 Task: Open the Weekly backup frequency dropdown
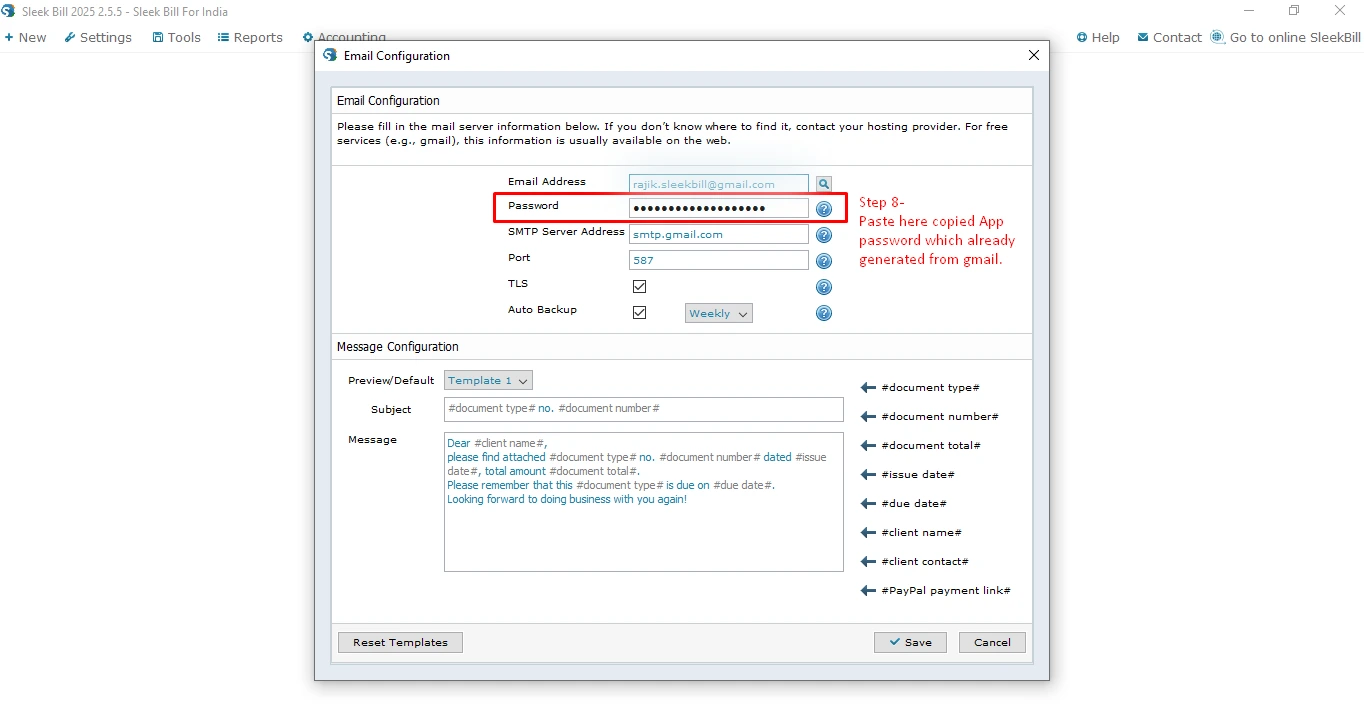(718, 314)
